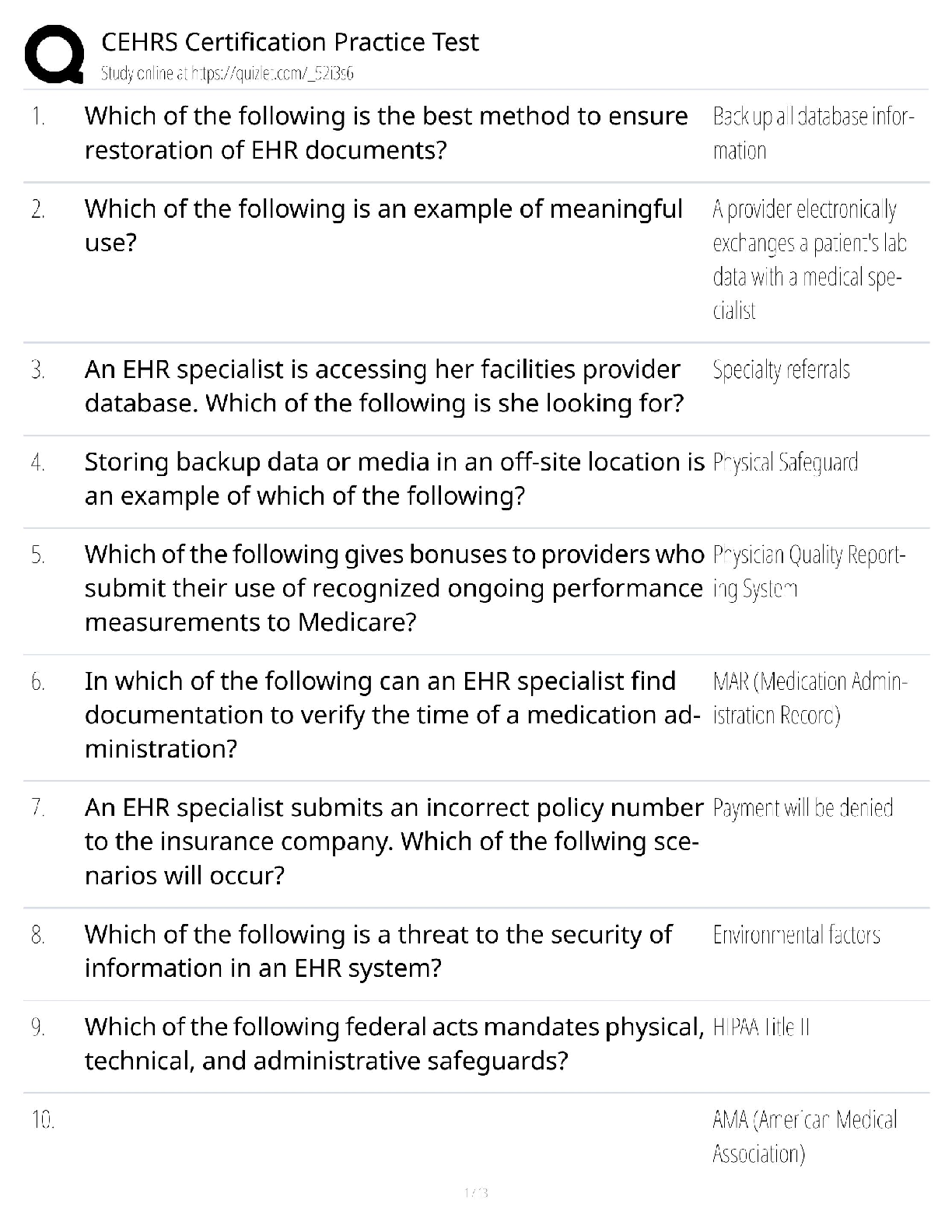
Task: Click question 5 about Medicare performance bonuses
Action: pos(394,588)
